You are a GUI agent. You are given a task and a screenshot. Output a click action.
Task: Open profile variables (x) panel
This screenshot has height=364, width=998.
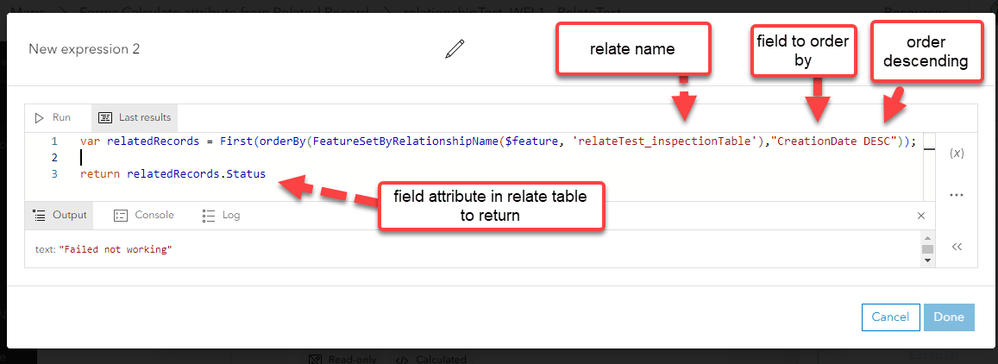(x=955, y=153)
